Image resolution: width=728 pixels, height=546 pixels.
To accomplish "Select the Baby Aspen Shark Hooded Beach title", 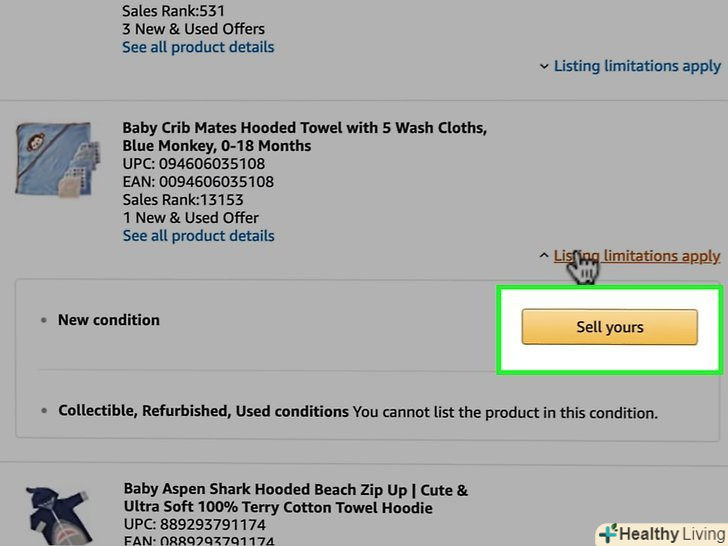I will click(x=295, y=499).
